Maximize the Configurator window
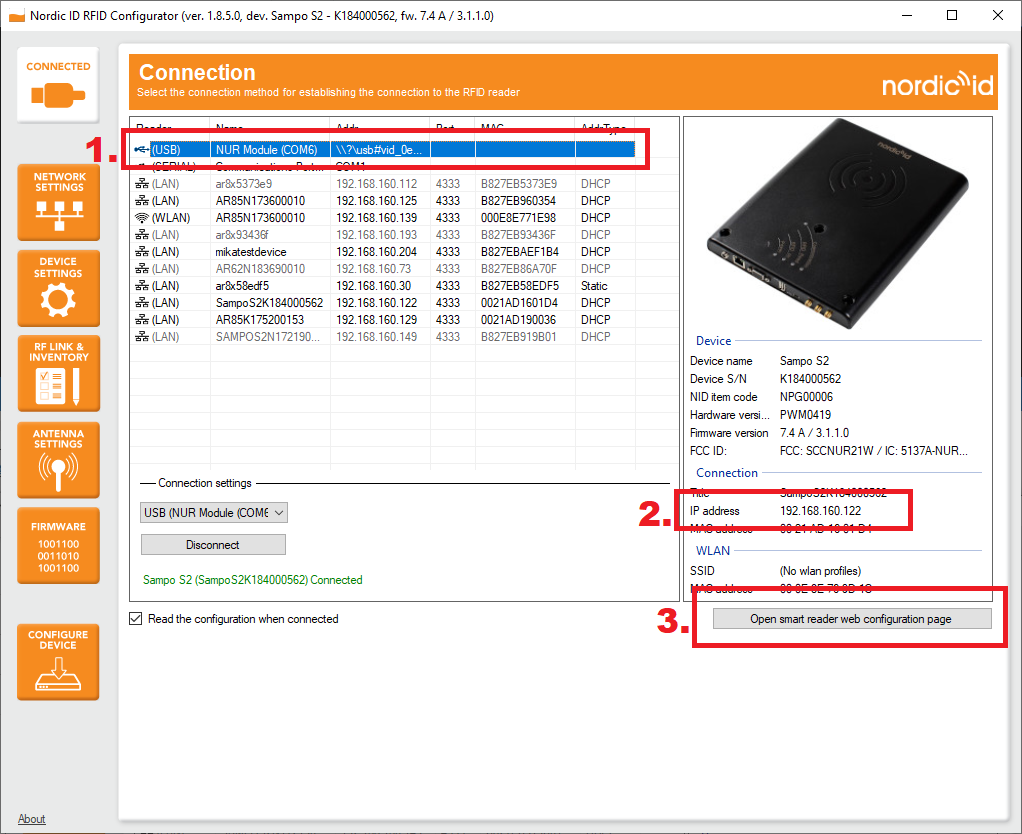This screenshot has width=1022, height=834. 952,15
